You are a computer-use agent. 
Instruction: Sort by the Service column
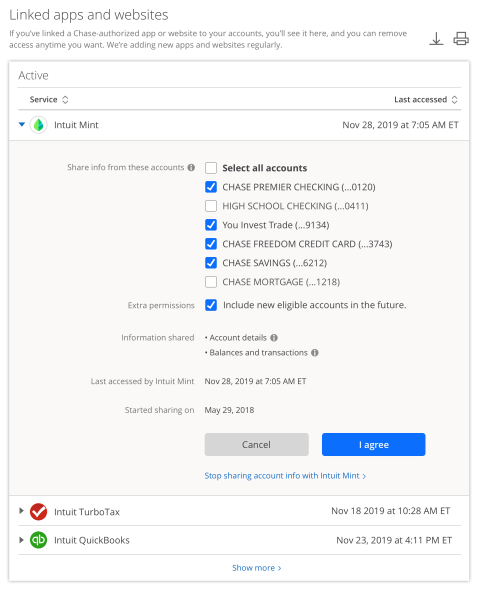coord(49,99)
